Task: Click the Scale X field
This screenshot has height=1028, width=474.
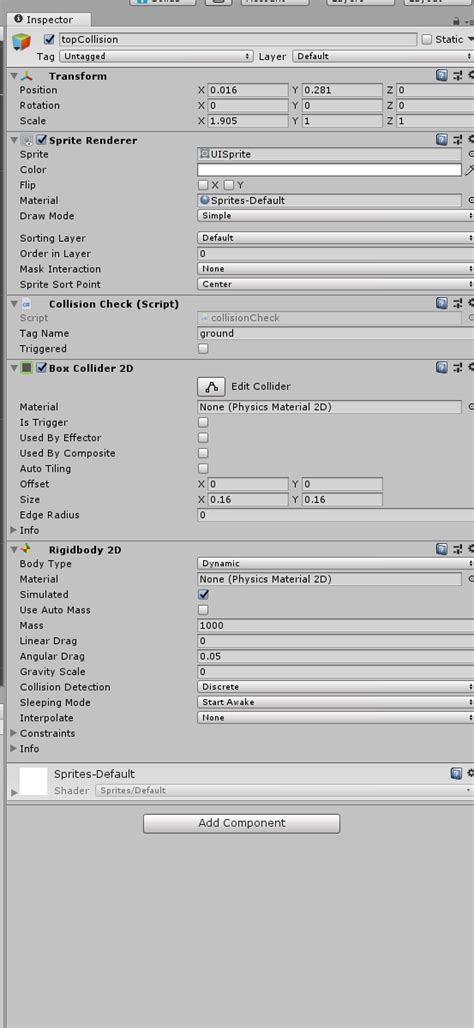Action: click(x=248, y=121)
